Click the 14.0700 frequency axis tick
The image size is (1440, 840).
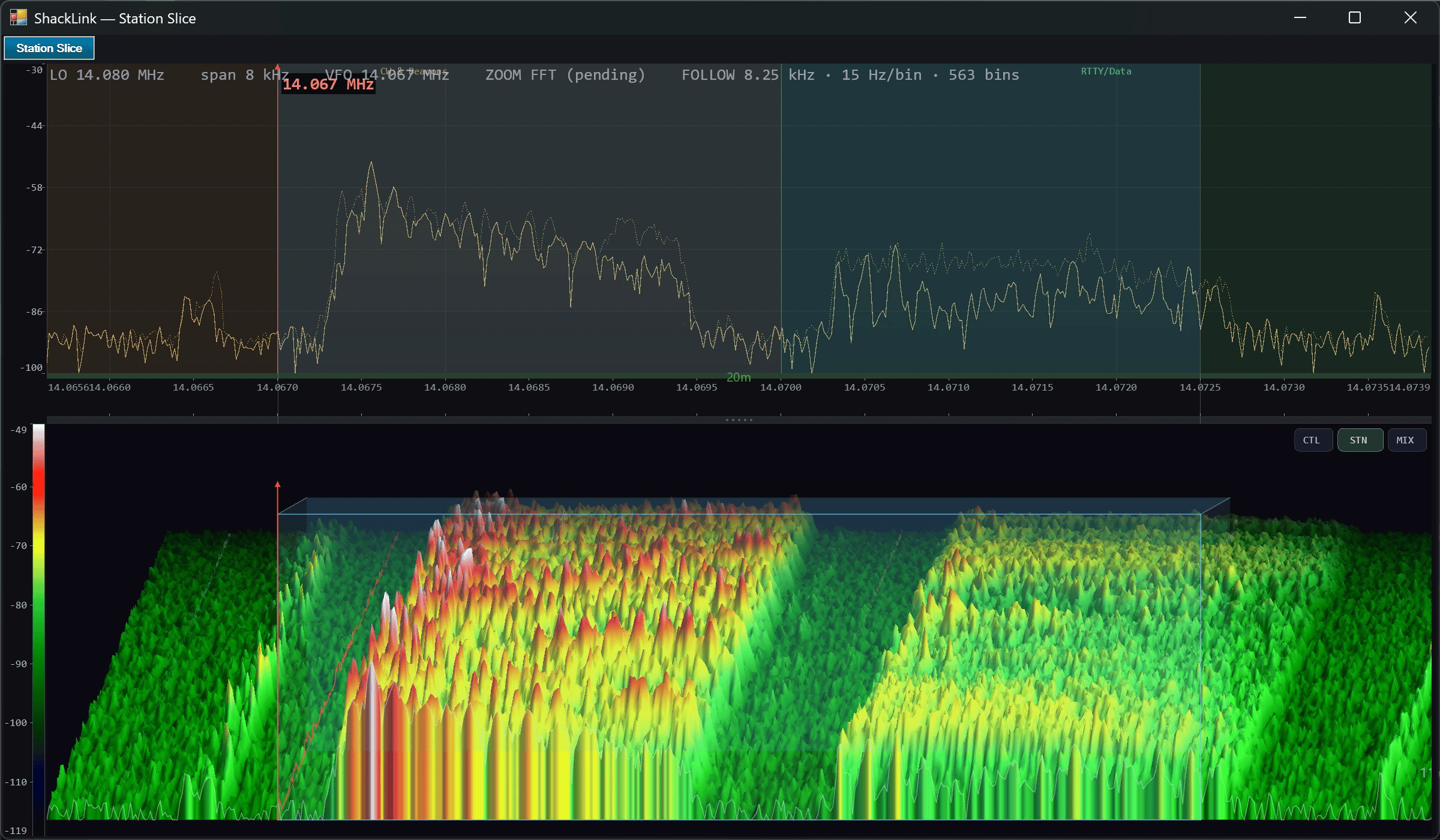pos(781,388)
